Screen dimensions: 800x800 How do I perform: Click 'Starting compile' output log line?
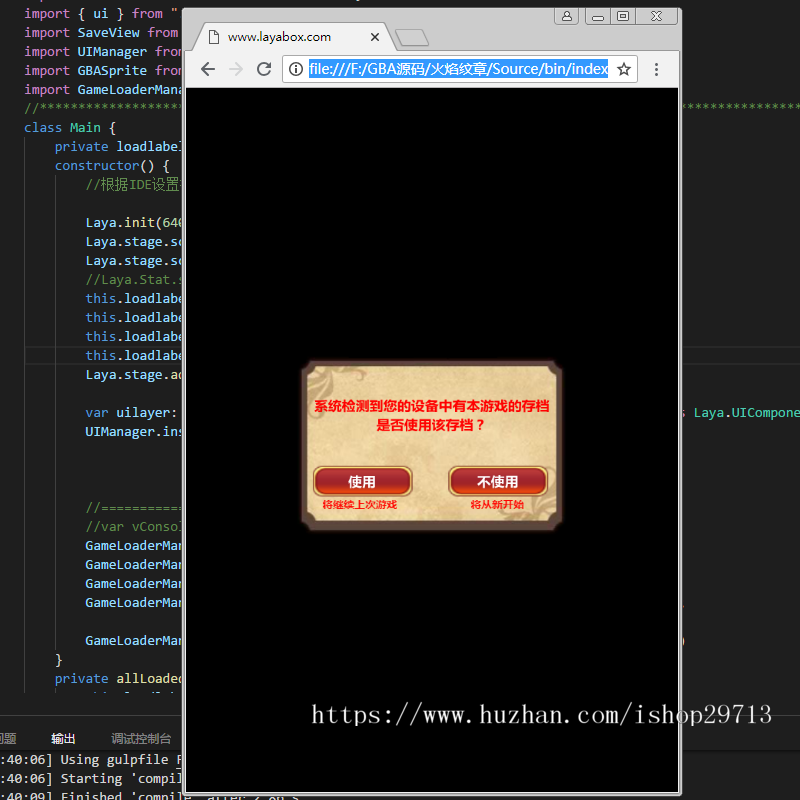tap(91, 779)
